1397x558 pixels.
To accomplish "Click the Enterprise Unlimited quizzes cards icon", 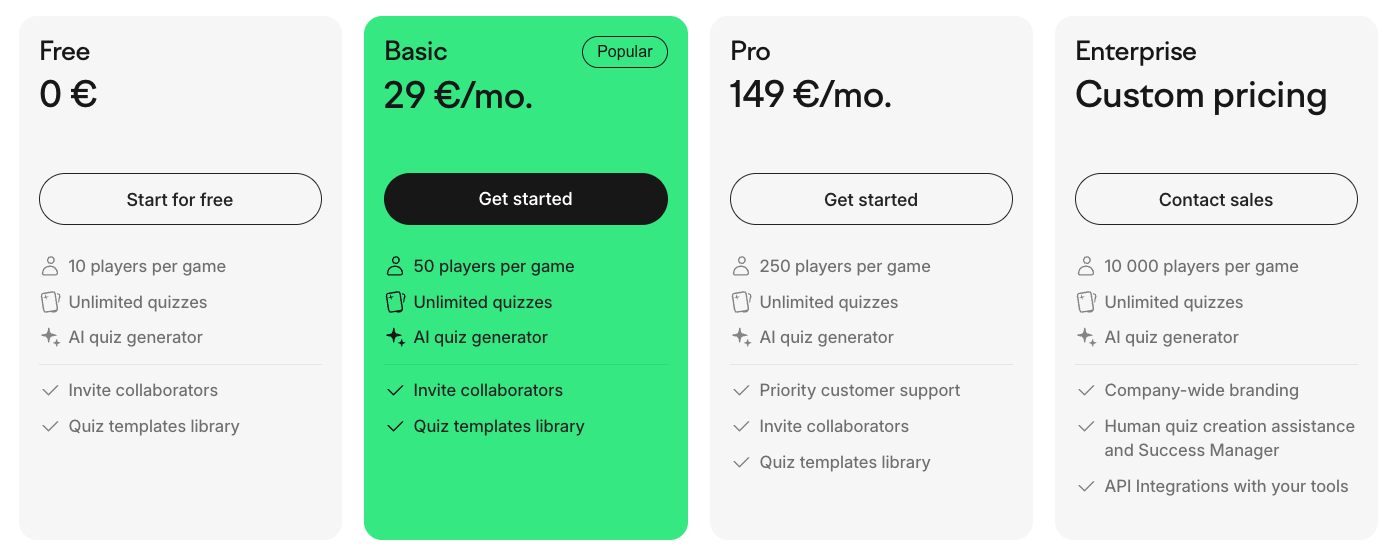I will click(1086, 302).
